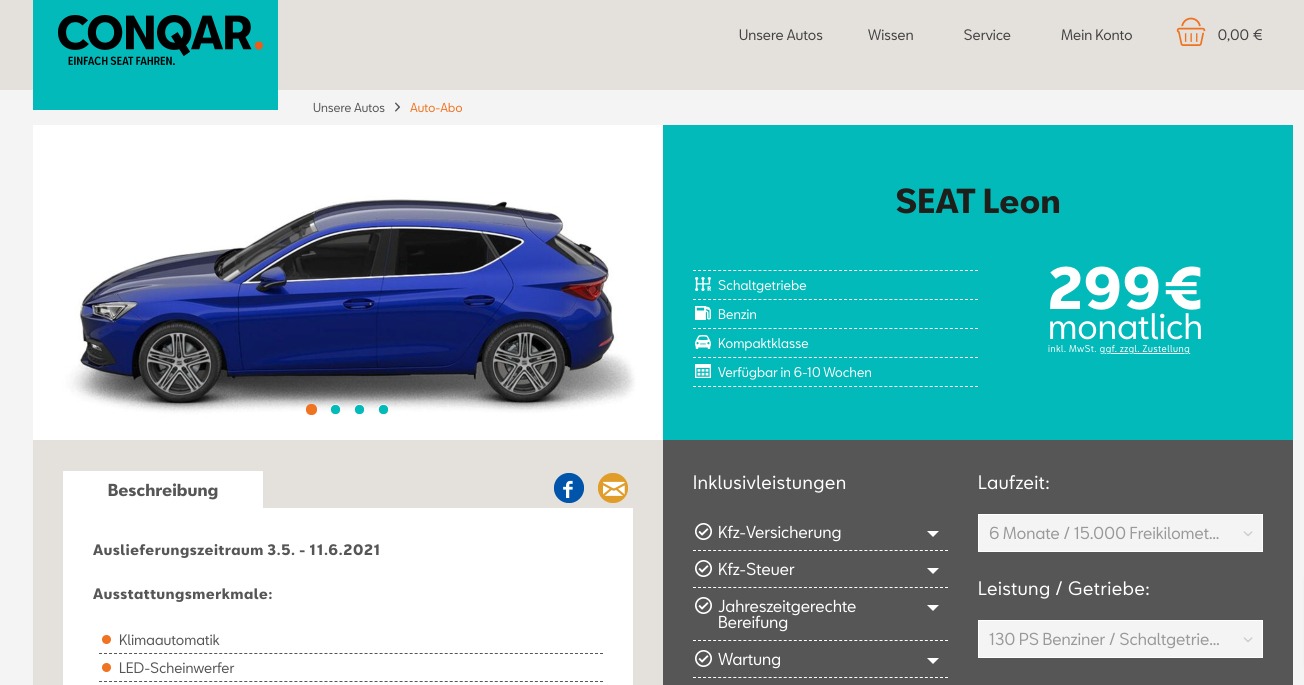Click Kfz-Versicherung checkmark icon
This screenshot has height=685, width=1304.
[x=703, y=532]
